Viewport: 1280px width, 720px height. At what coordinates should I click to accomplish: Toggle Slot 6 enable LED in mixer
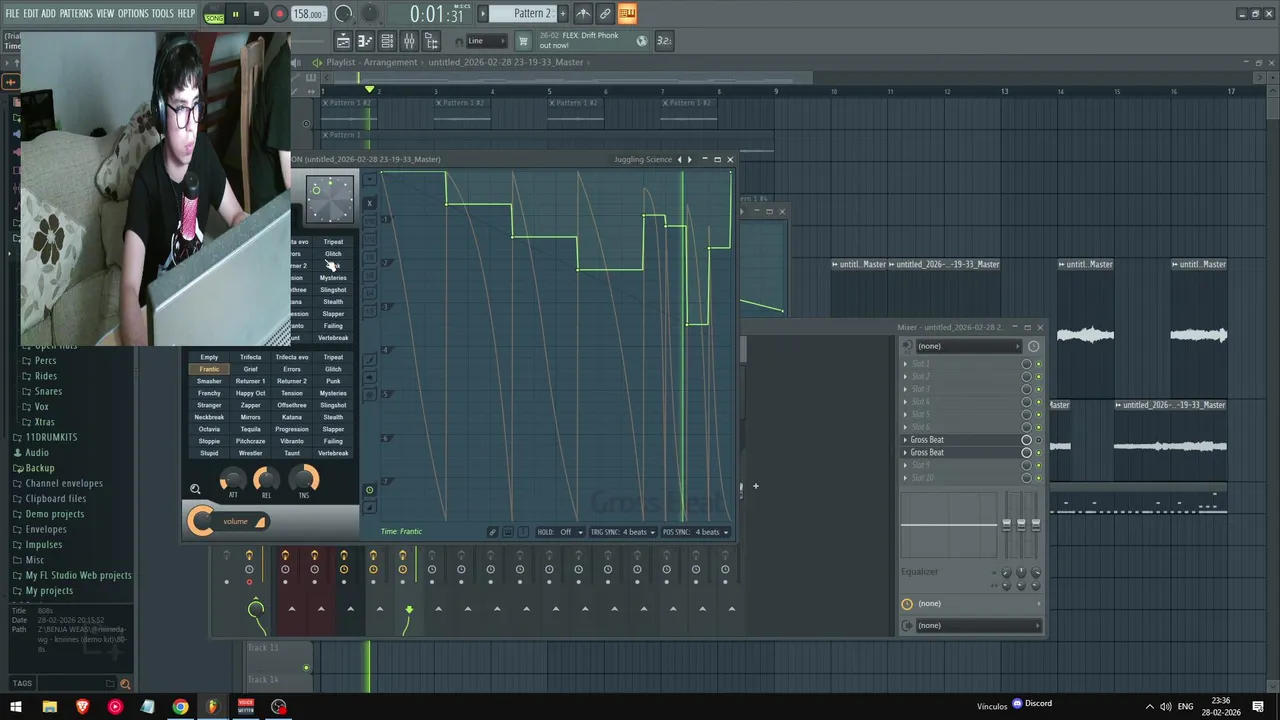pyautogui.click(x=1038, y=428)
